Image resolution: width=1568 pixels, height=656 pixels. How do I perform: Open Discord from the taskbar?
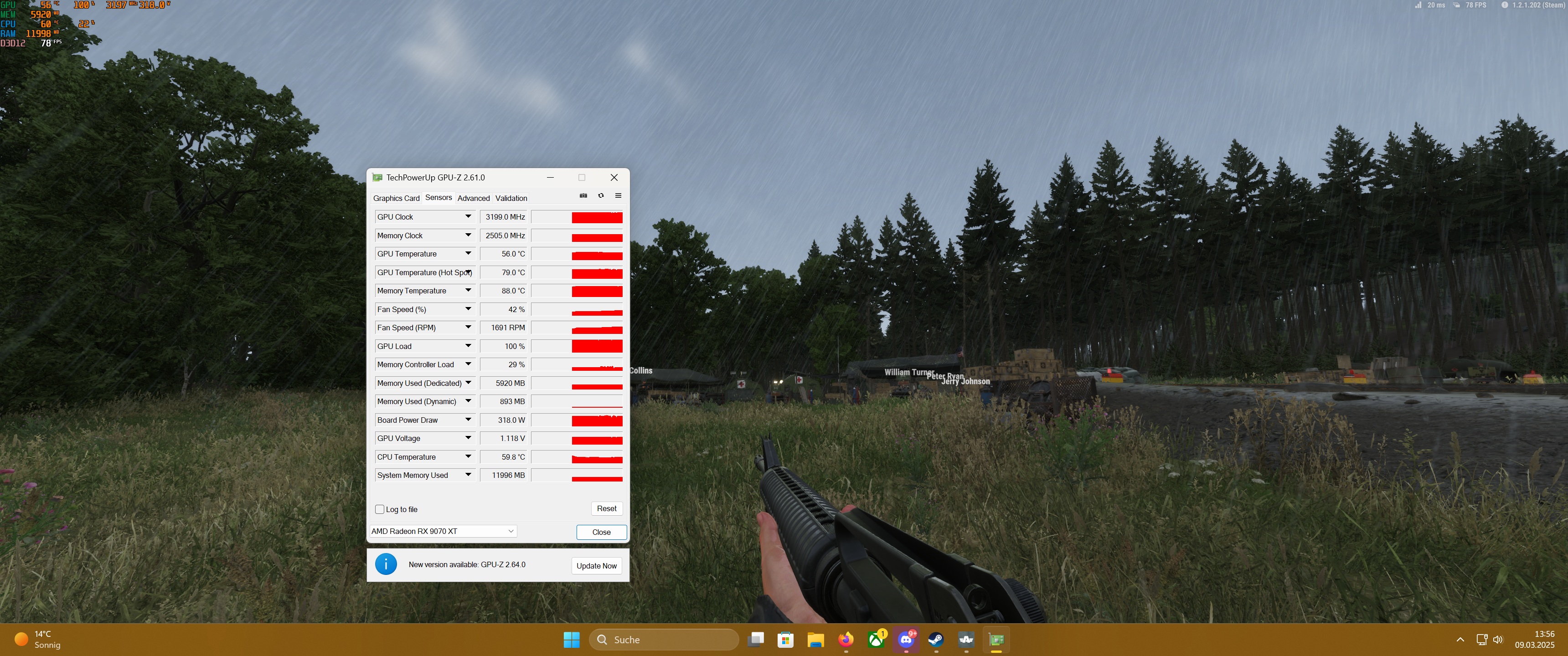tap(906, 640)
